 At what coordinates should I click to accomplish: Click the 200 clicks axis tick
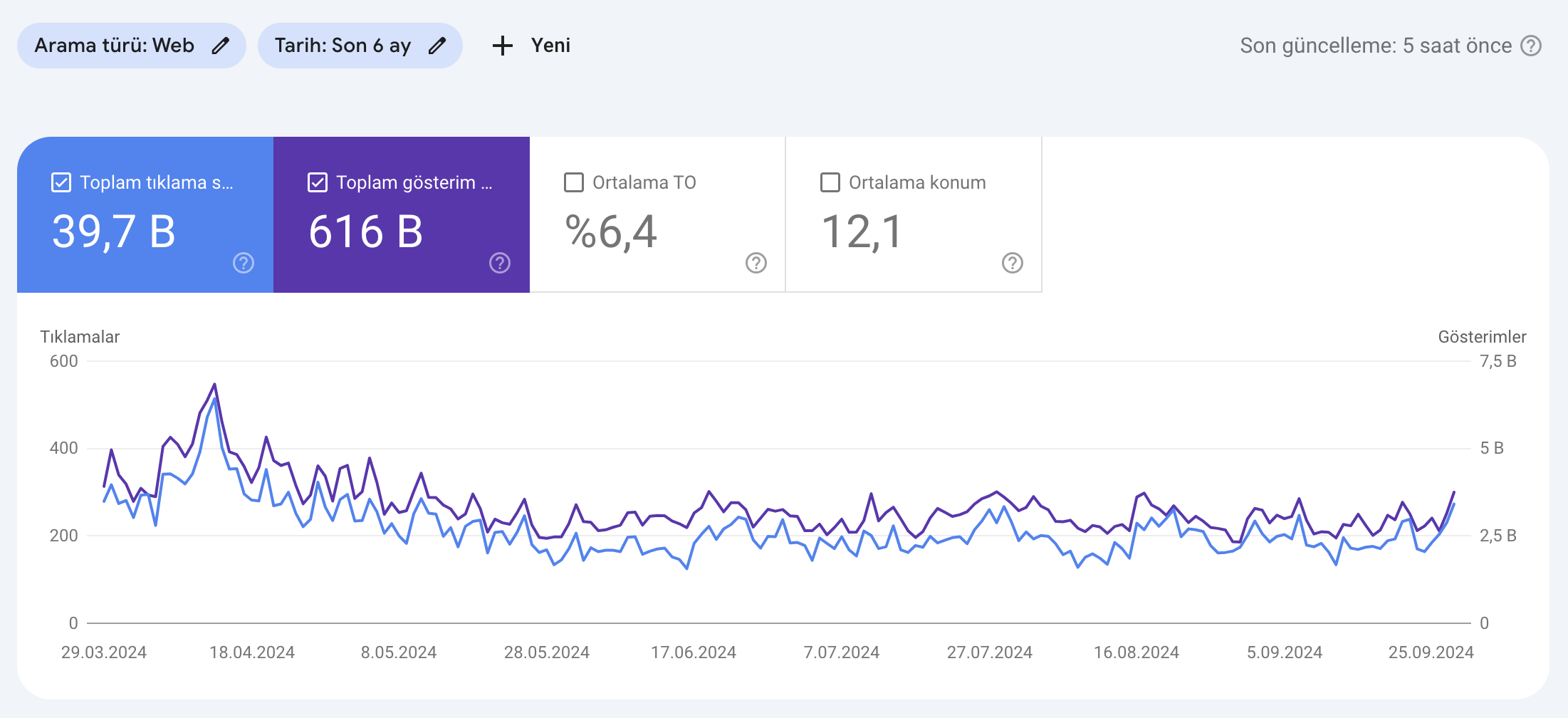click(x=64, y=536)
